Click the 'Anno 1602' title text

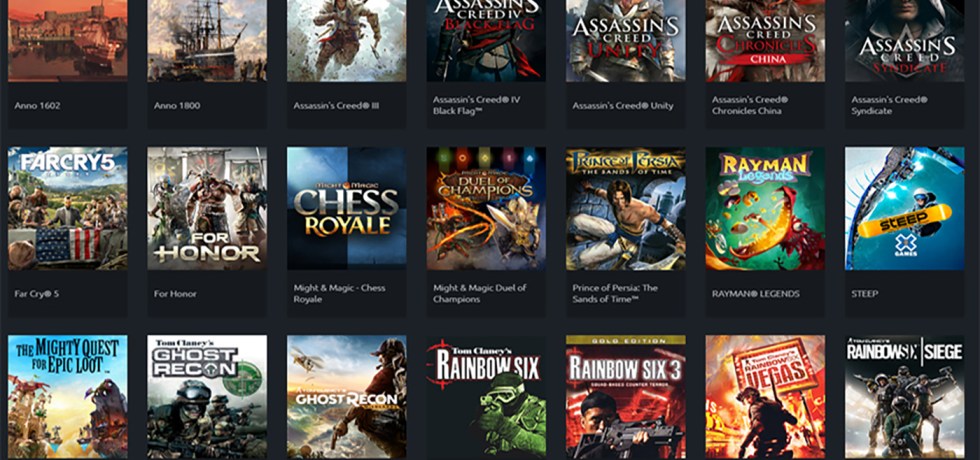[x=36, y=105]
